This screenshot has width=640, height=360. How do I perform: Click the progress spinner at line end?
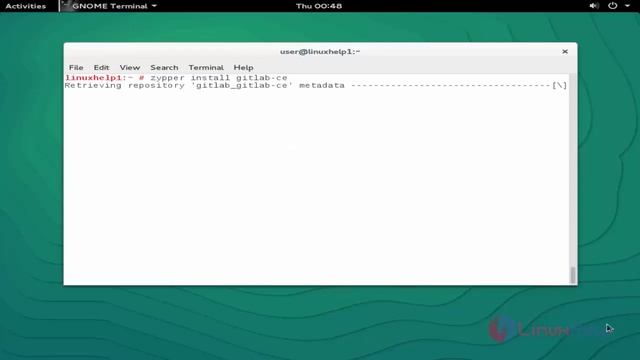pyautogui.click(x=560, y=85)
